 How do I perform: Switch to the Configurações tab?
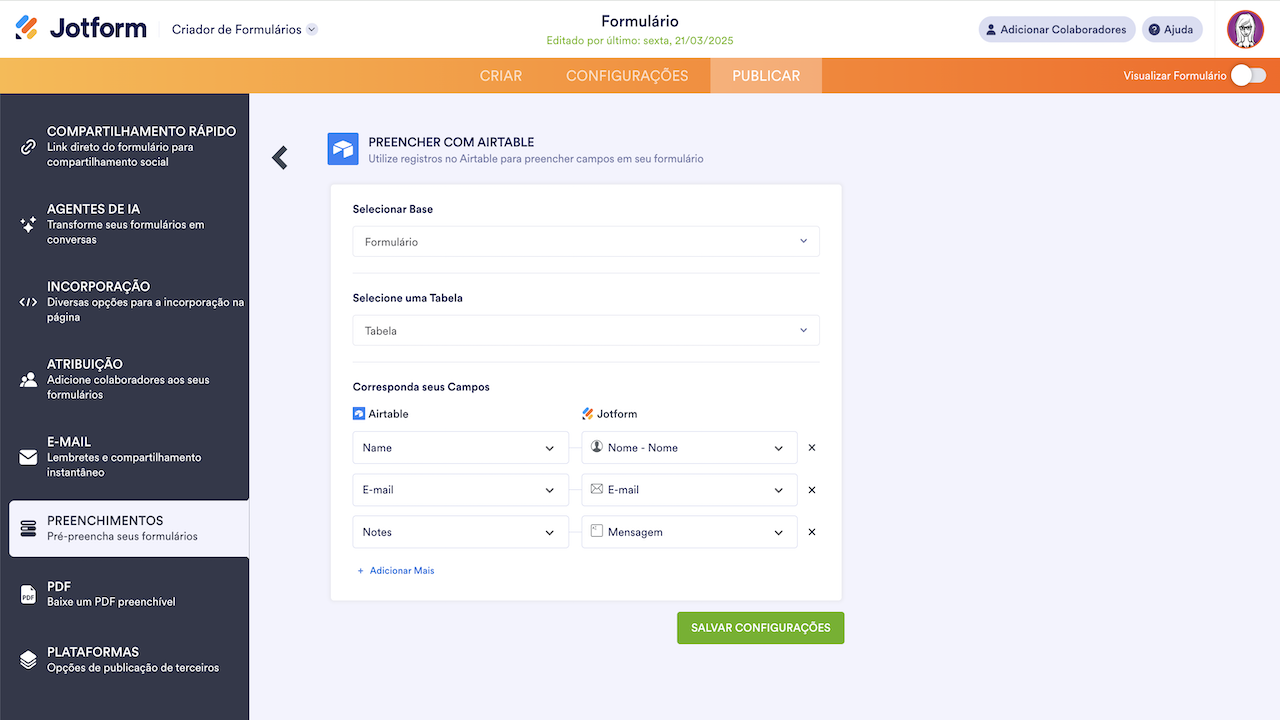tap(627, 75)
